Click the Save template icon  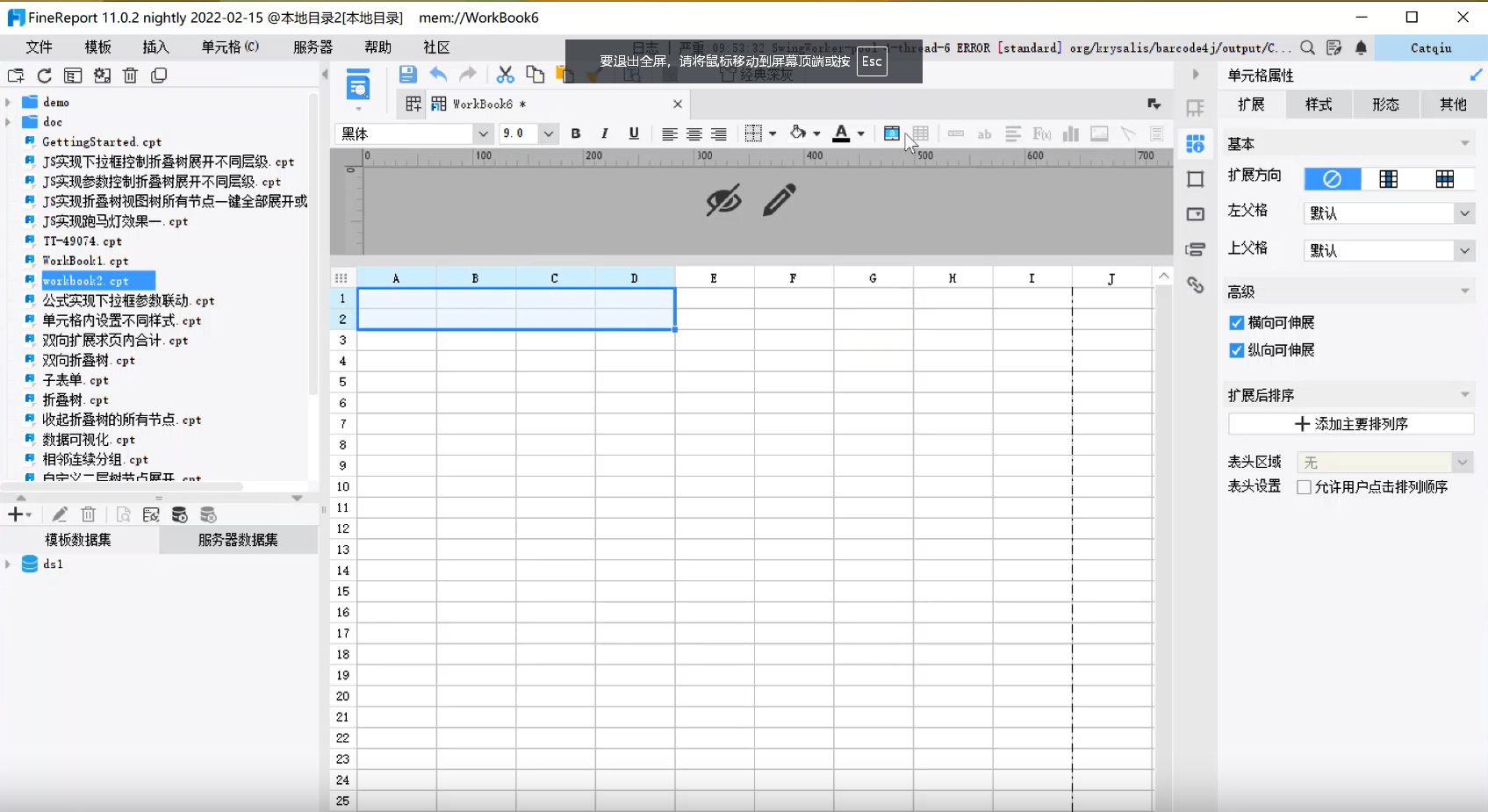(x=407, y=75)
